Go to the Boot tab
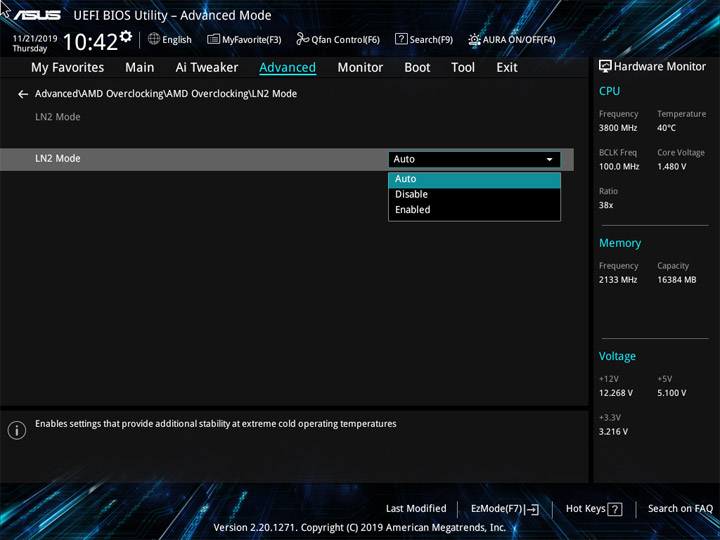Screen dimensions: 720x540 (417, 68)
